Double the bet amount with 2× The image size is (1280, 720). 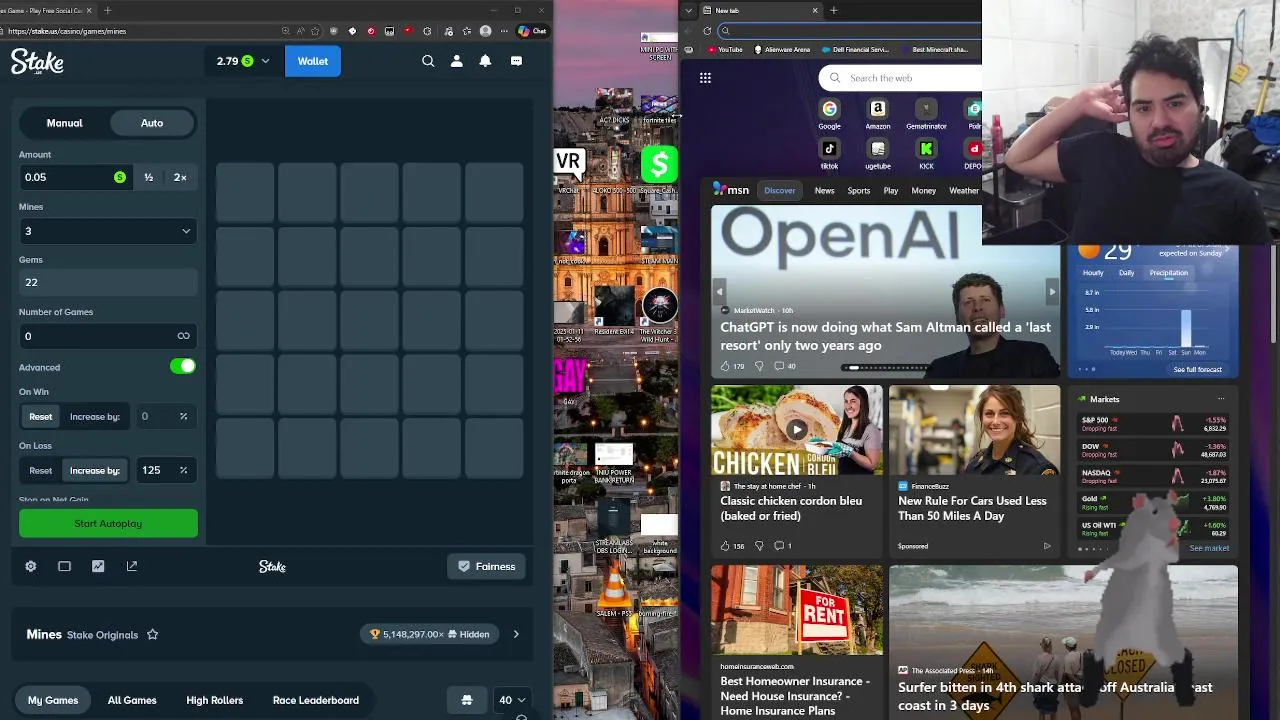(180, 177)
